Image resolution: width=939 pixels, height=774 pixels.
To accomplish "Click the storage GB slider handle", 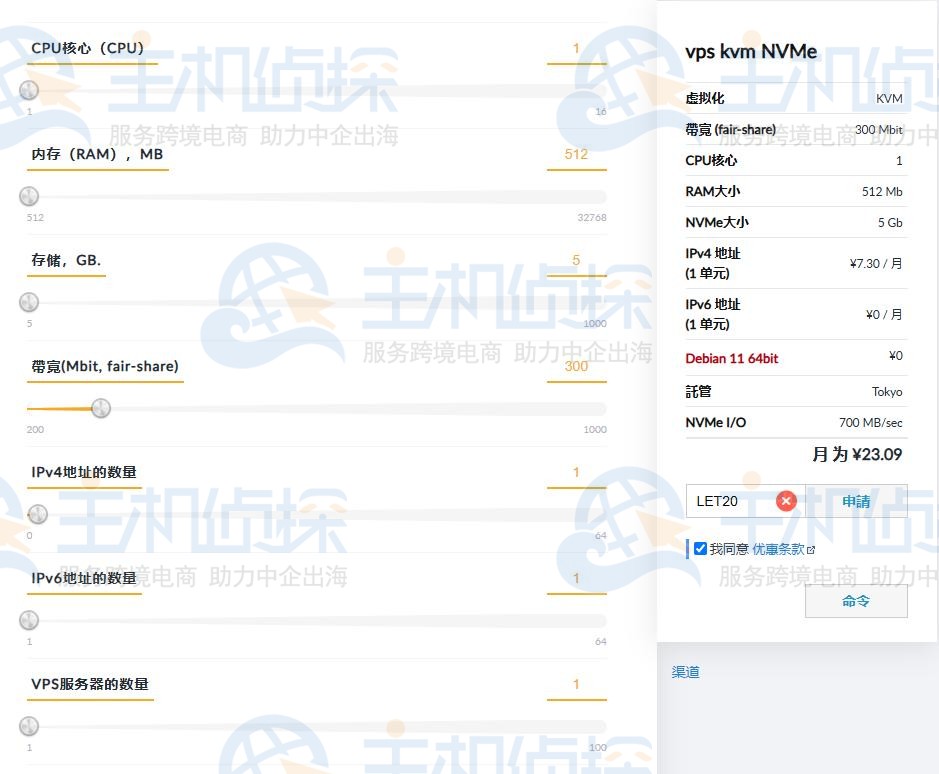I will coord(29,302).
